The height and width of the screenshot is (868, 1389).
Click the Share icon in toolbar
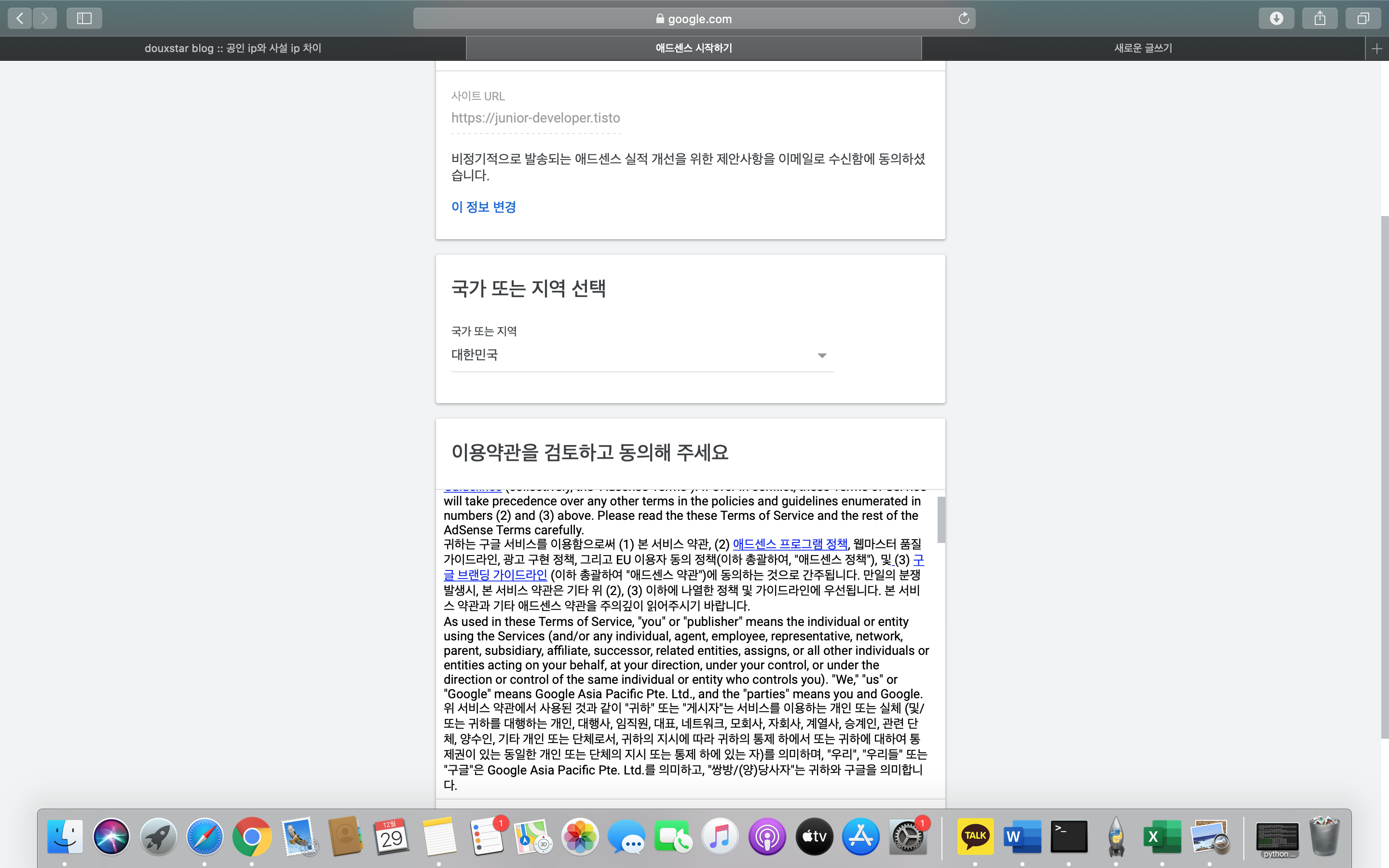1320,18
